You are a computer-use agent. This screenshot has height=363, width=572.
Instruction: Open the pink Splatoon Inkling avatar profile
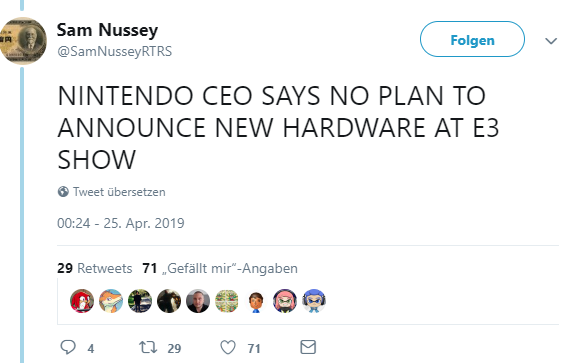pyautogui.click(x=285, y=301)
